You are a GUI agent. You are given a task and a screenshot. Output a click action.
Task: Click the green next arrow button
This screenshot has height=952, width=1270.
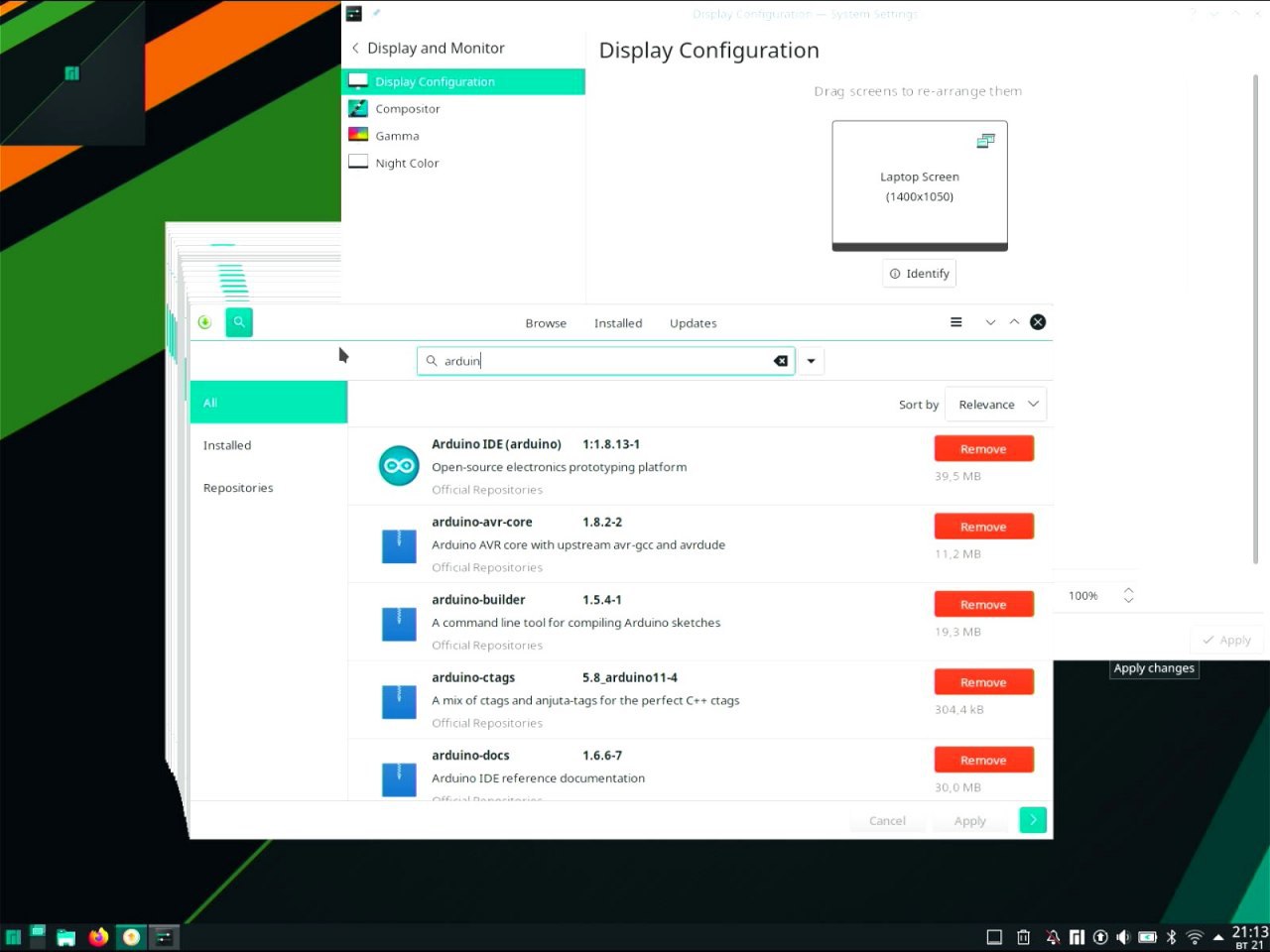(1033, 820)
